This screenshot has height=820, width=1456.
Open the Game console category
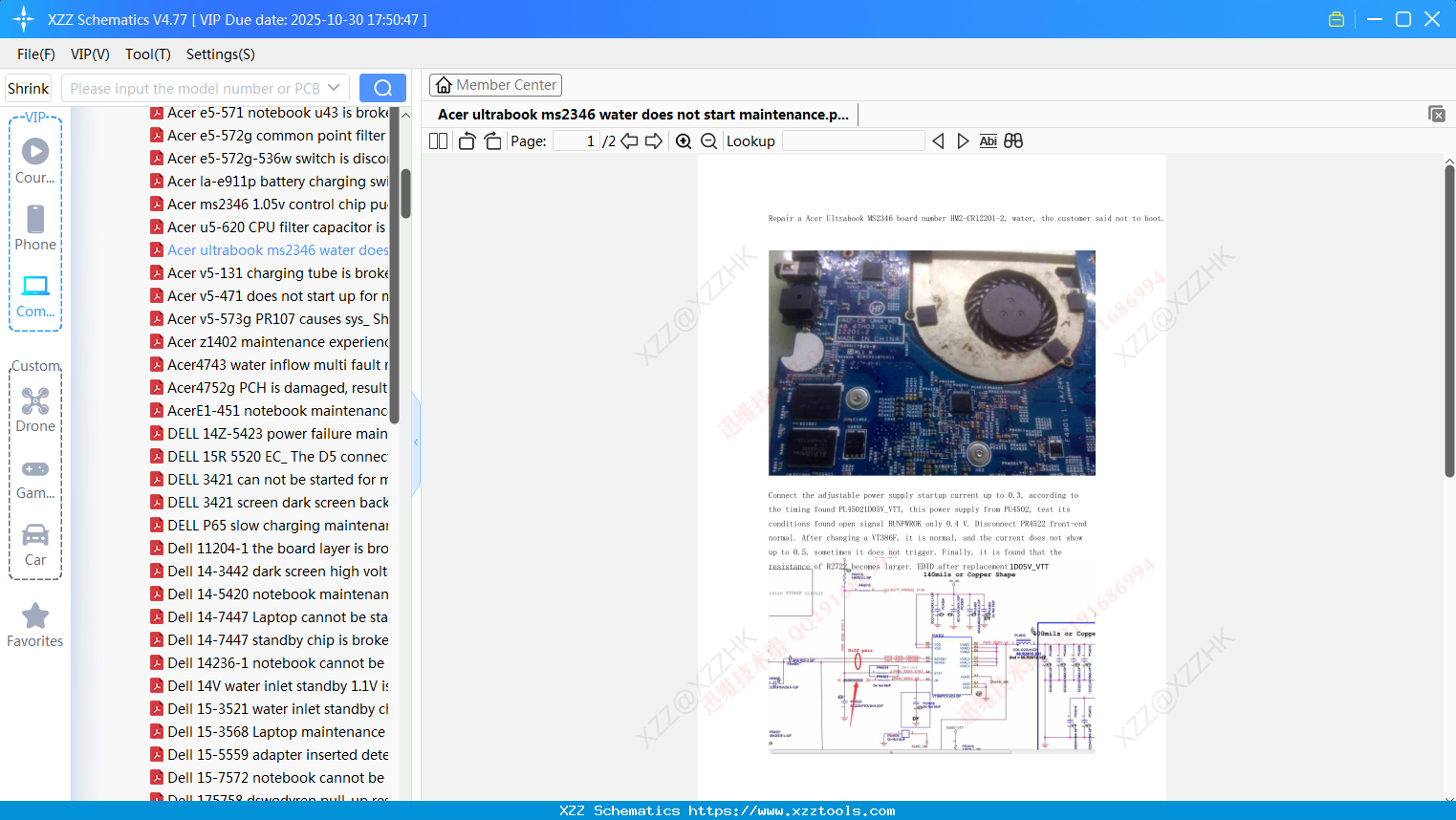click(35, 479)
